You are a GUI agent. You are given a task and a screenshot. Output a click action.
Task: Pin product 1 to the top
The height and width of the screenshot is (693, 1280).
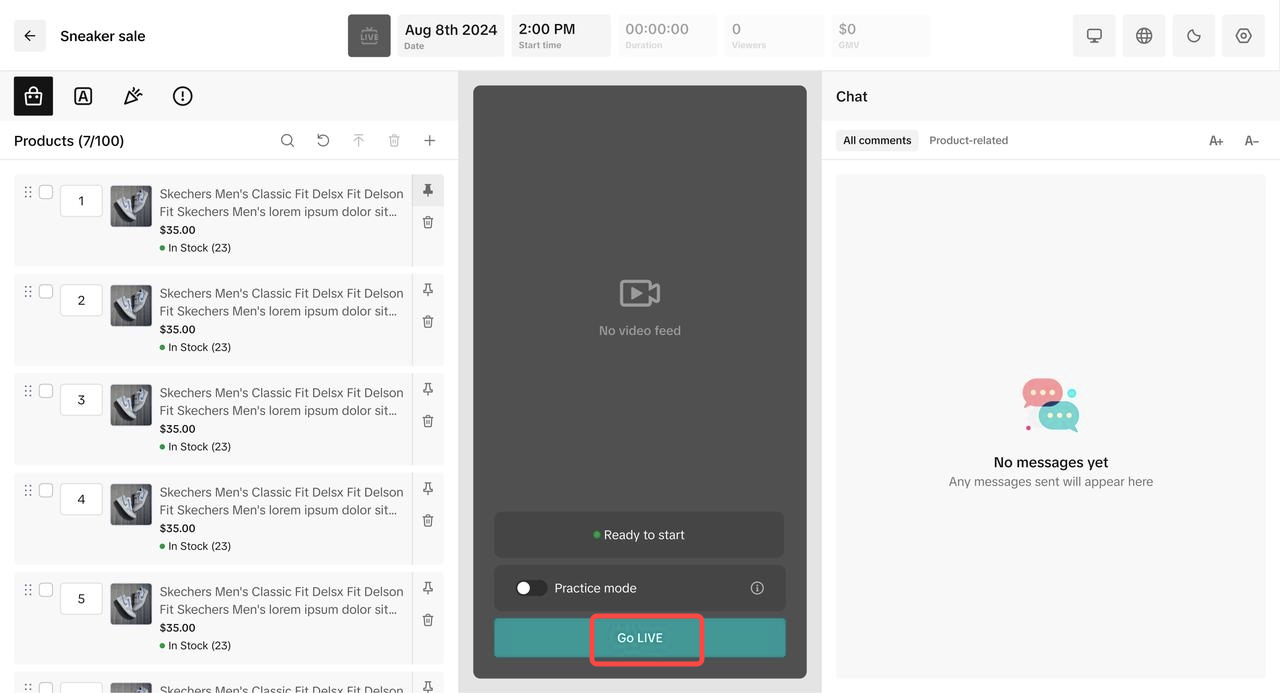[x=428, y=190]
